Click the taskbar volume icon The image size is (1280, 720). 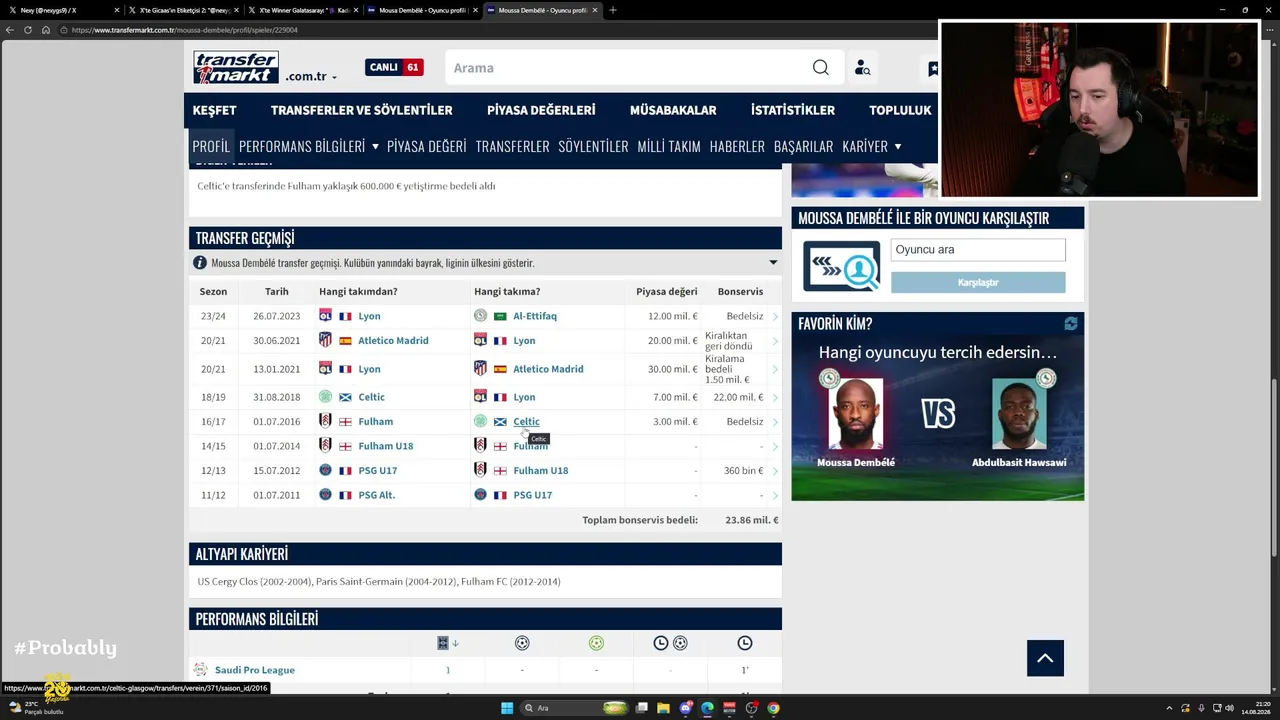coord(1229,708)
